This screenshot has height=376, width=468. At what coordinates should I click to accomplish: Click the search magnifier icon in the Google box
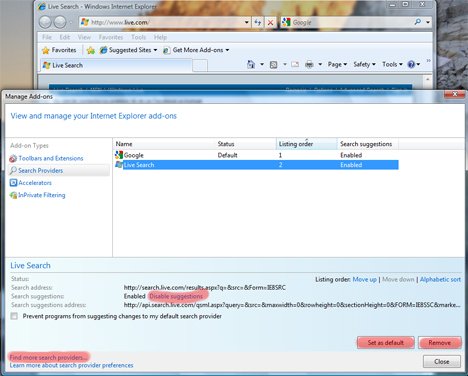(x=417, y=22)
